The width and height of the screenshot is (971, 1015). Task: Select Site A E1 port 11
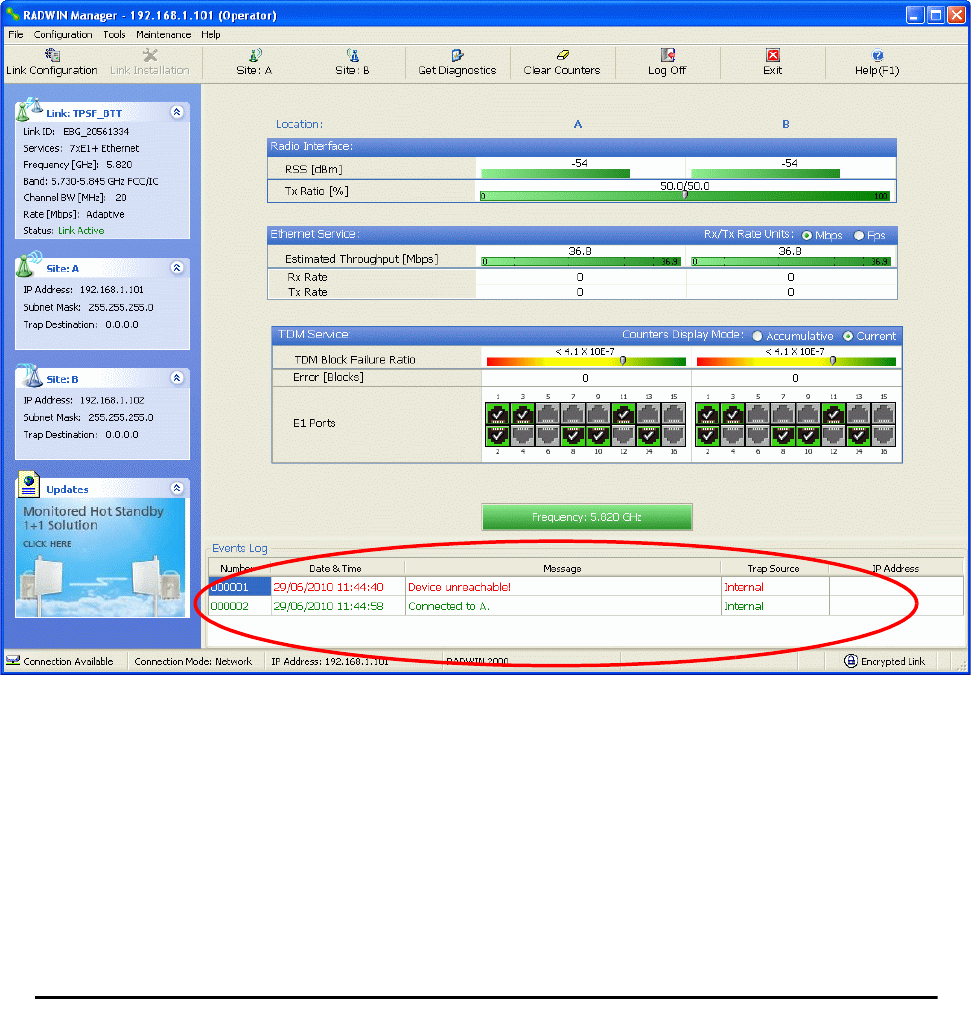click(623, 414)
